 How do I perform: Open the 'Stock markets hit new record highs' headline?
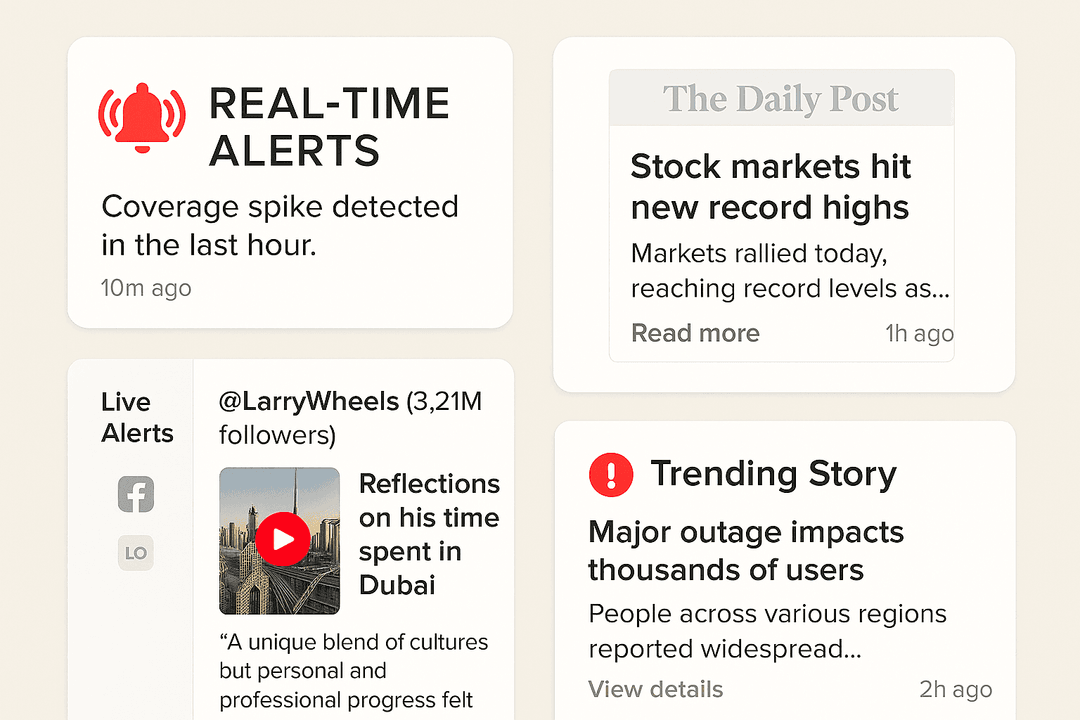[770, 187]
